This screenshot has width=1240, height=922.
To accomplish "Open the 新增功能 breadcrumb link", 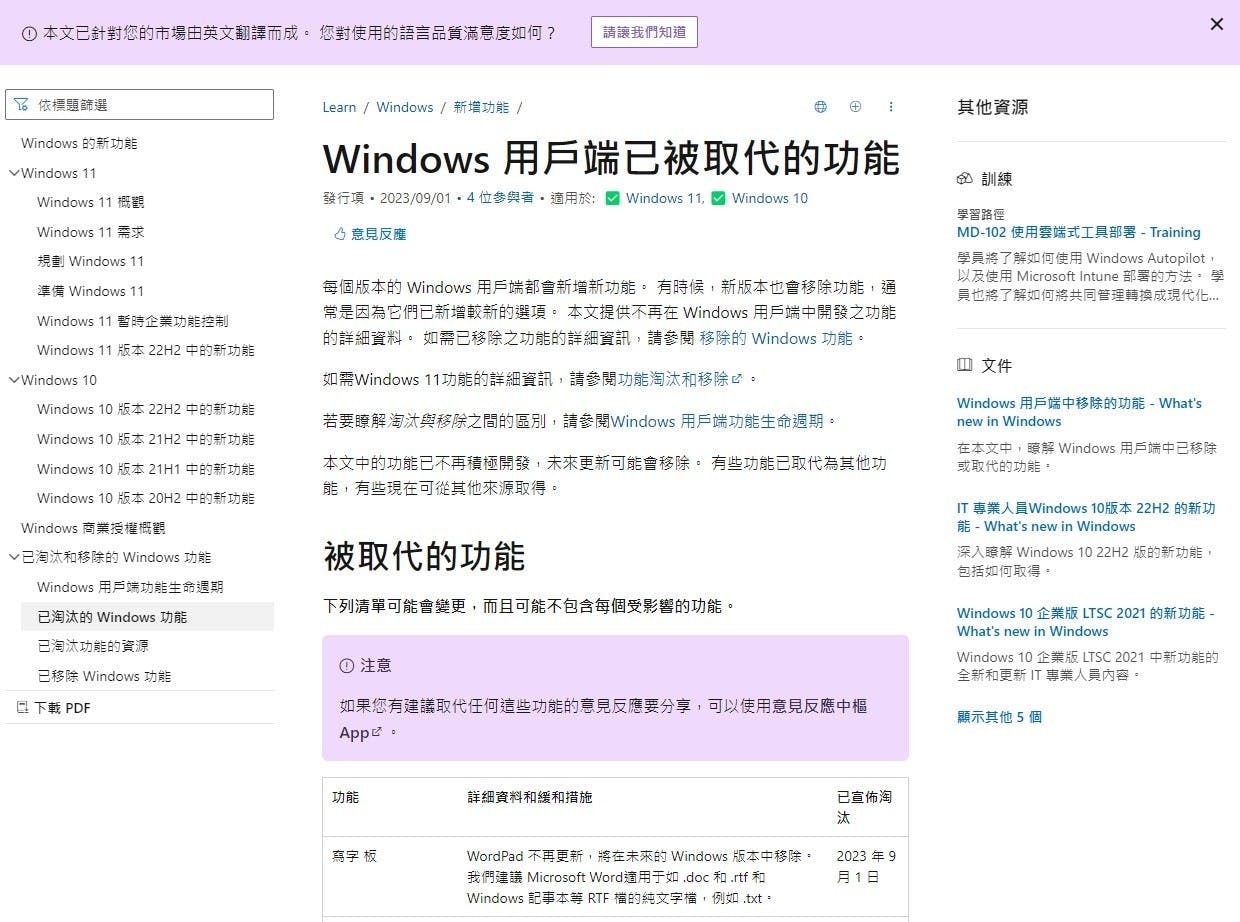I will pos(481,107).
